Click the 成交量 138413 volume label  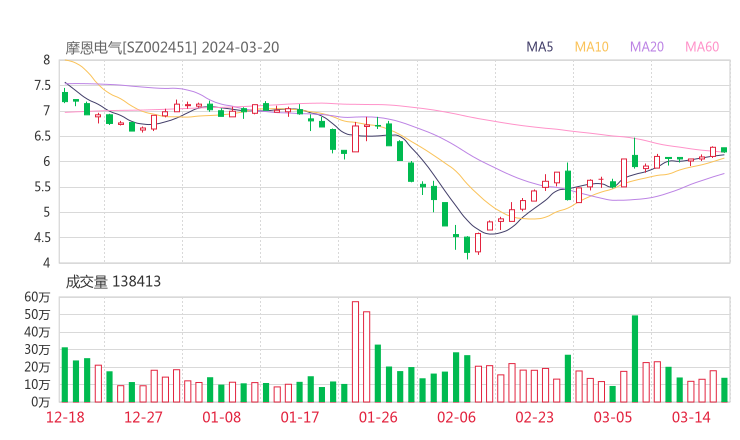[x=113, y=282]
